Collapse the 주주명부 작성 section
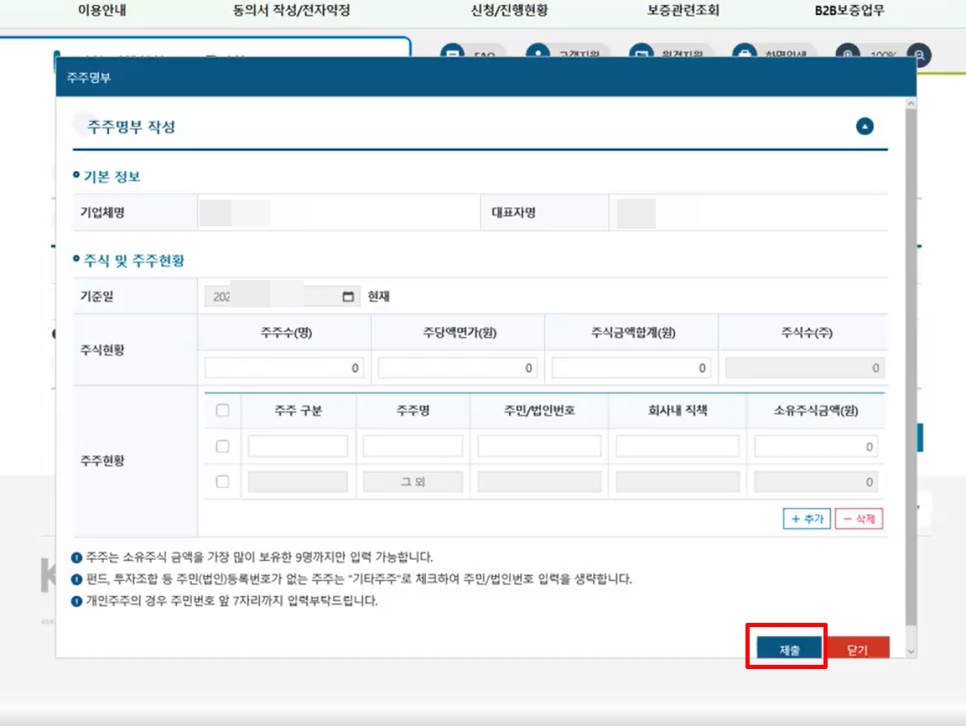Viewport: 966px width, 726px height. pos(865,127)
